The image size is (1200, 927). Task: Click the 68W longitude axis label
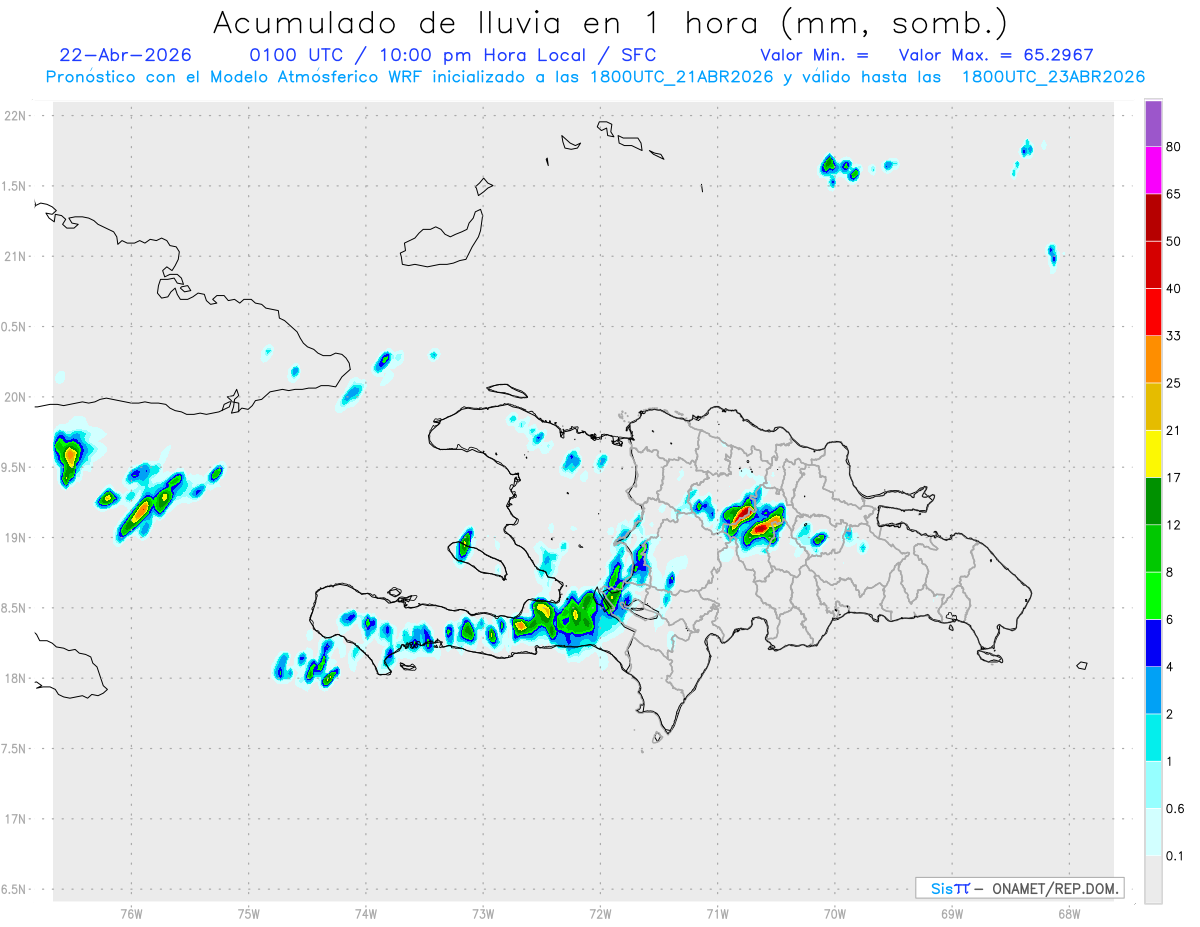click(1068, 914)
